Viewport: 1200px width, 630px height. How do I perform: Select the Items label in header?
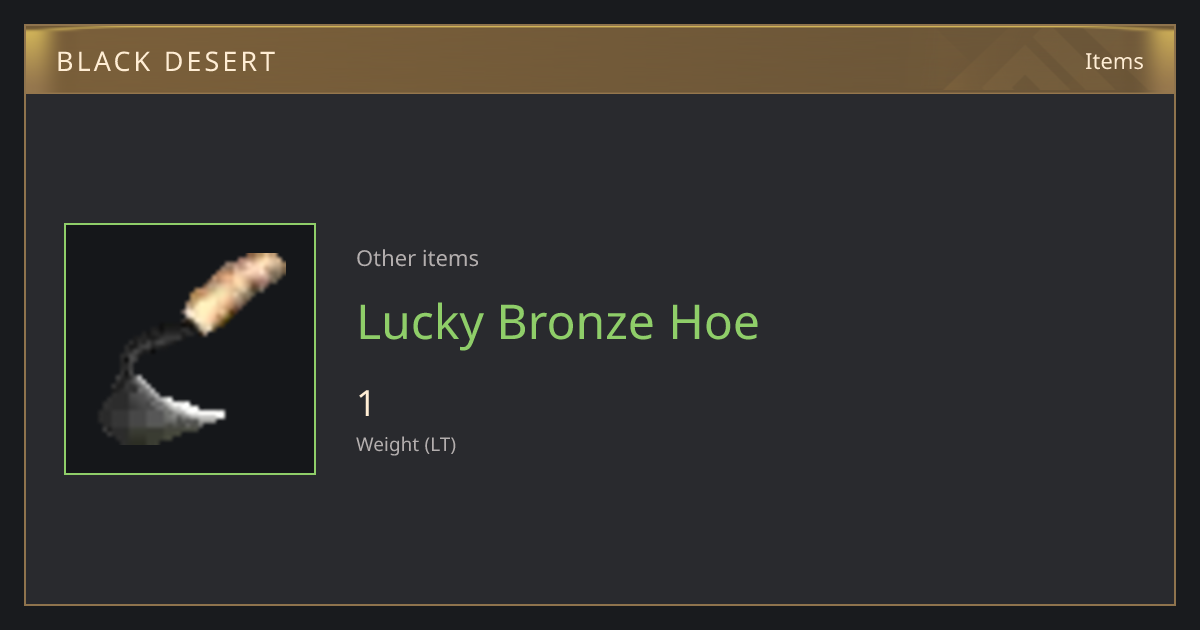[x=1114, y=61]
